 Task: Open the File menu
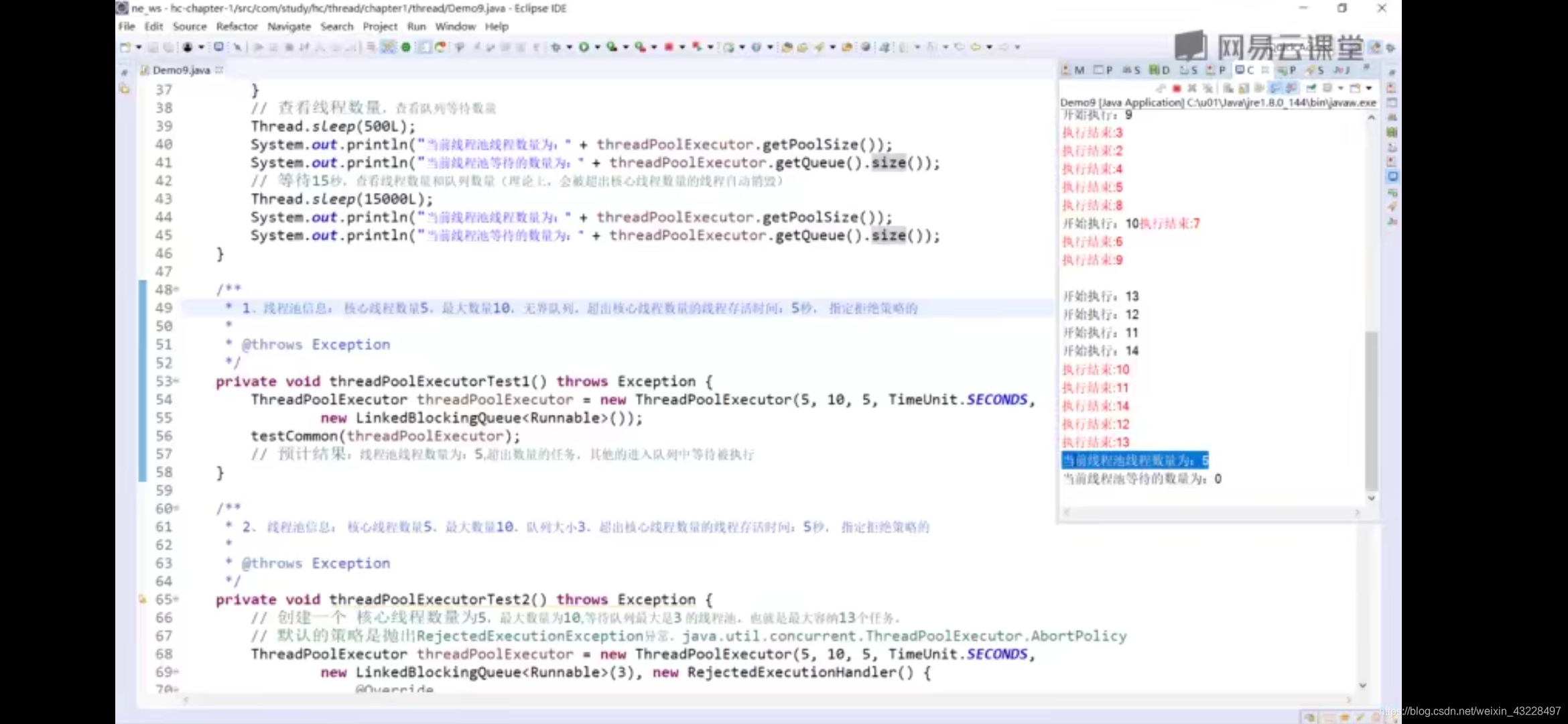(127, 26)
